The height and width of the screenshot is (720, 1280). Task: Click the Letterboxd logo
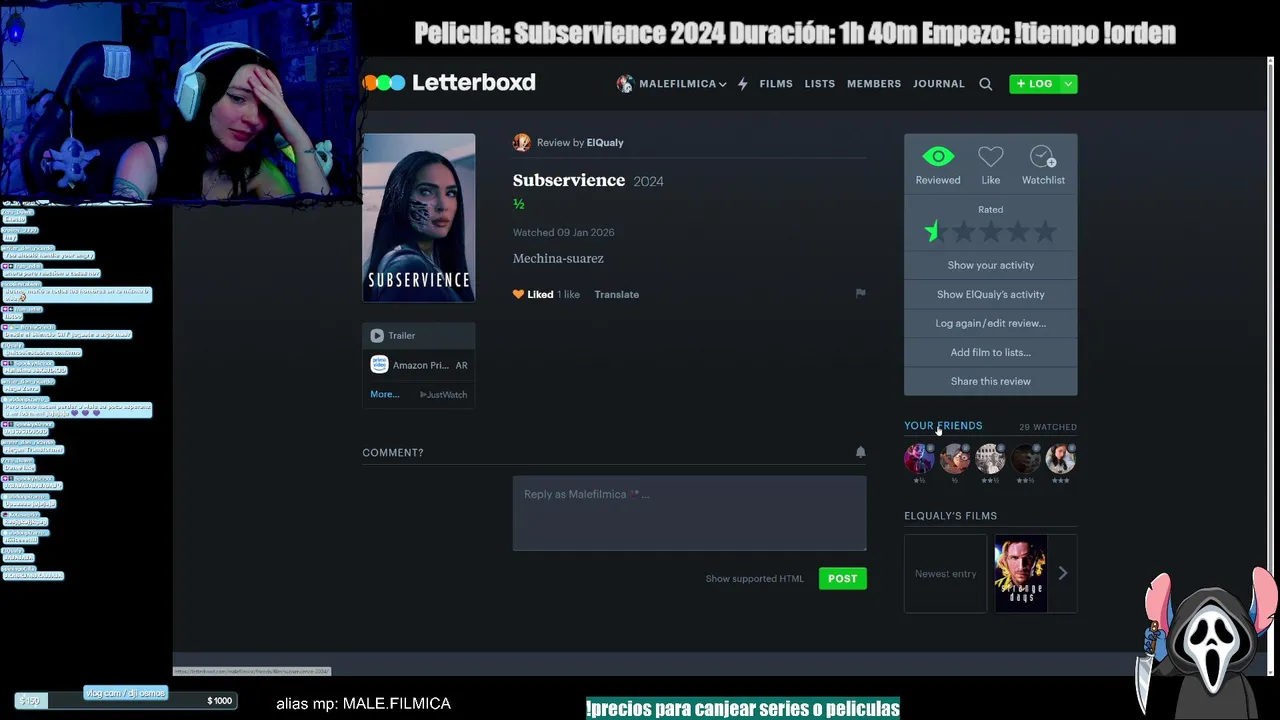coord(449,83)
